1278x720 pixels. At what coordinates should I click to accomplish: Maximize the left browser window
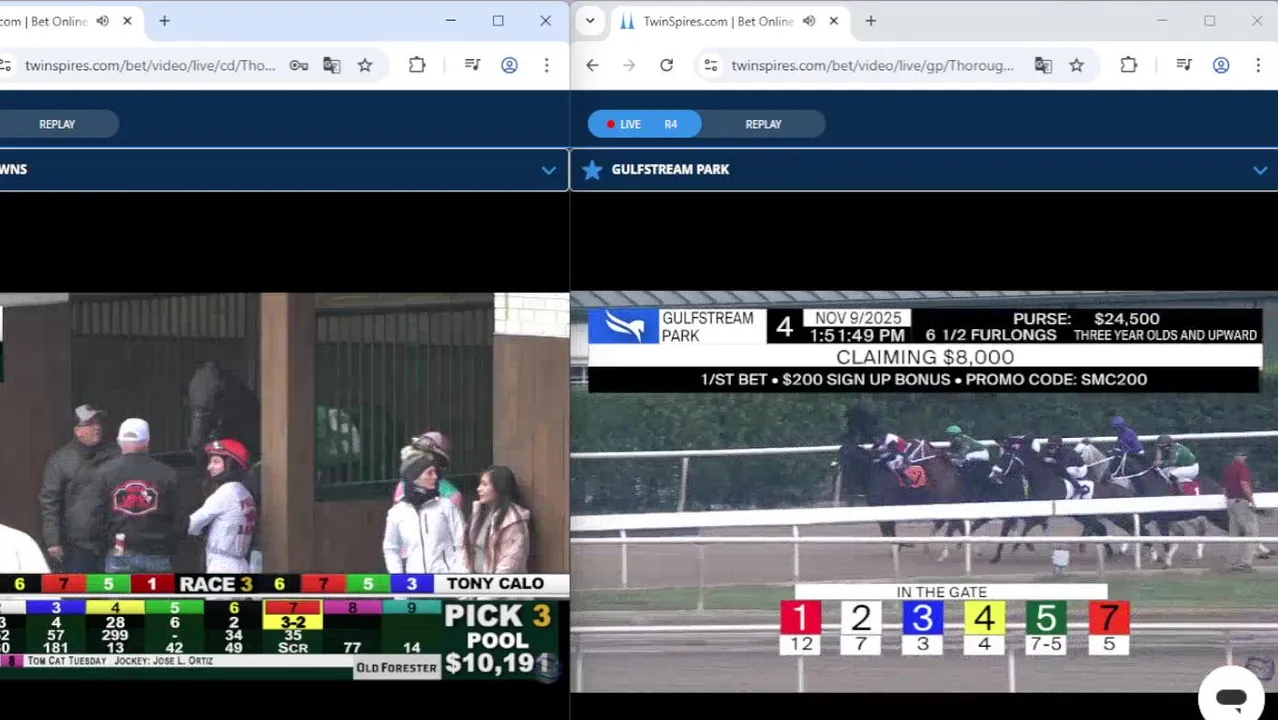point(498,21)
